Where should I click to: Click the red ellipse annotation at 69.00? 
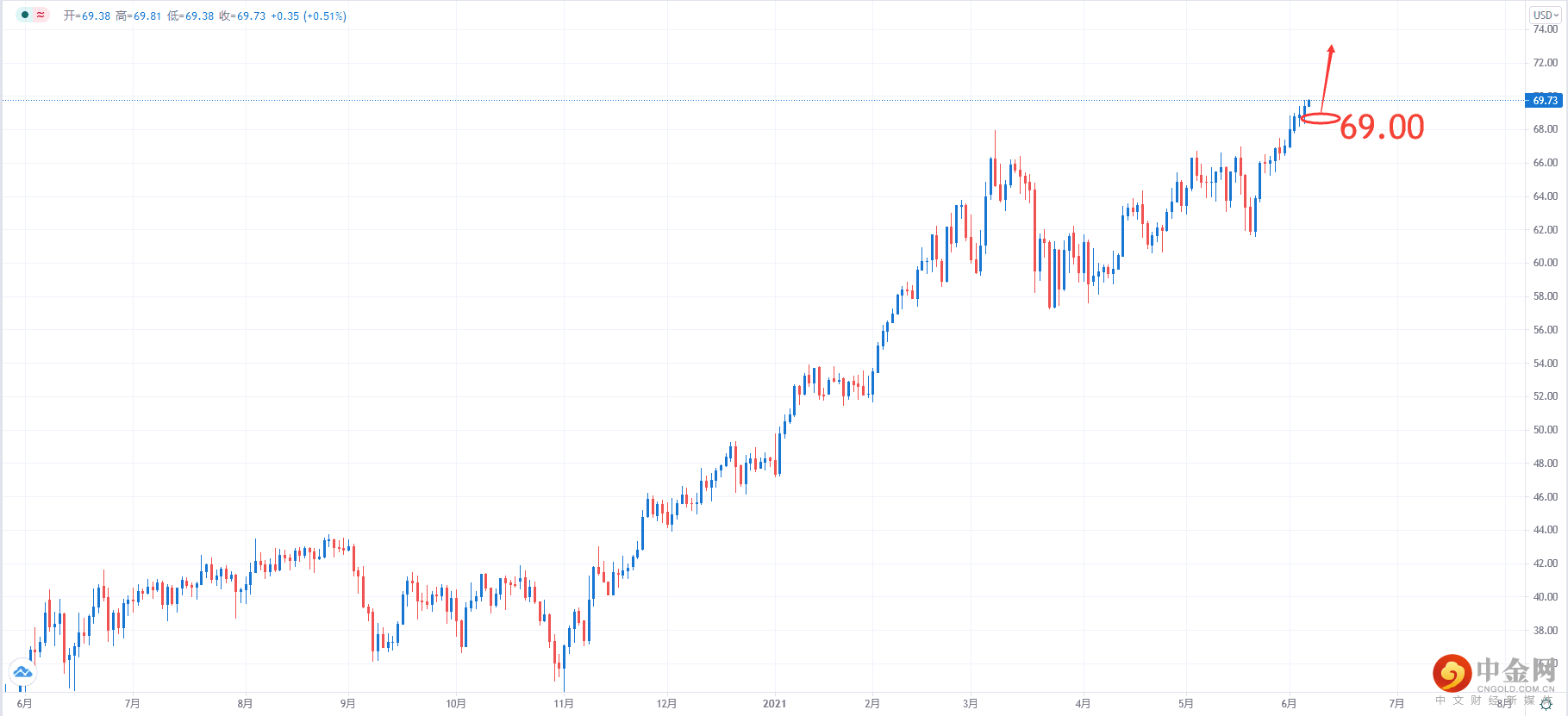pos(1320,119)
